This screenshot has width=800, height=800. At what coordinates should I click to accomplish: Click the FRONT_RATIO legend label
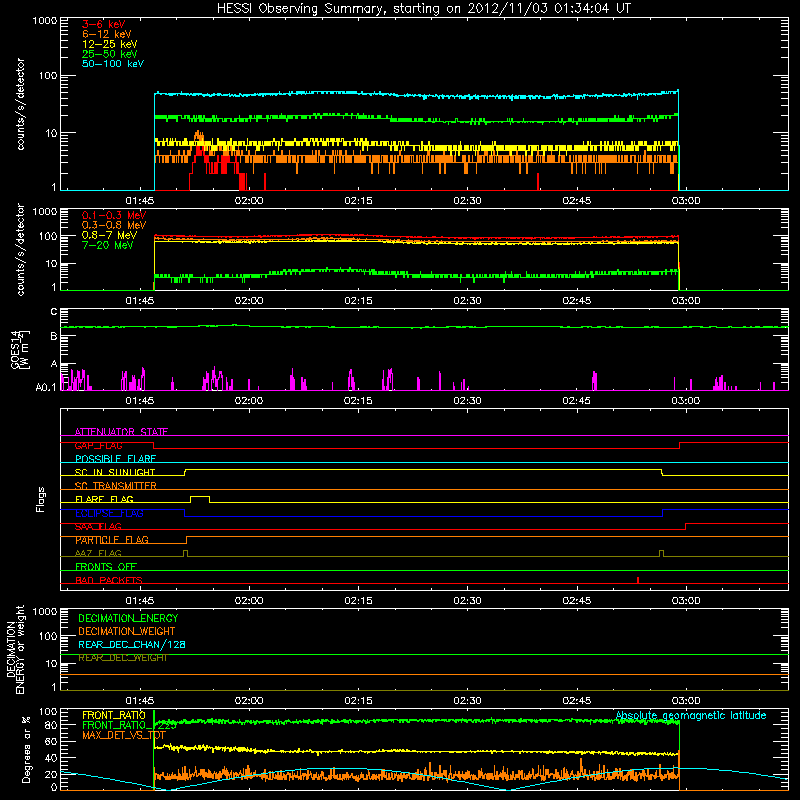[114, 715]
